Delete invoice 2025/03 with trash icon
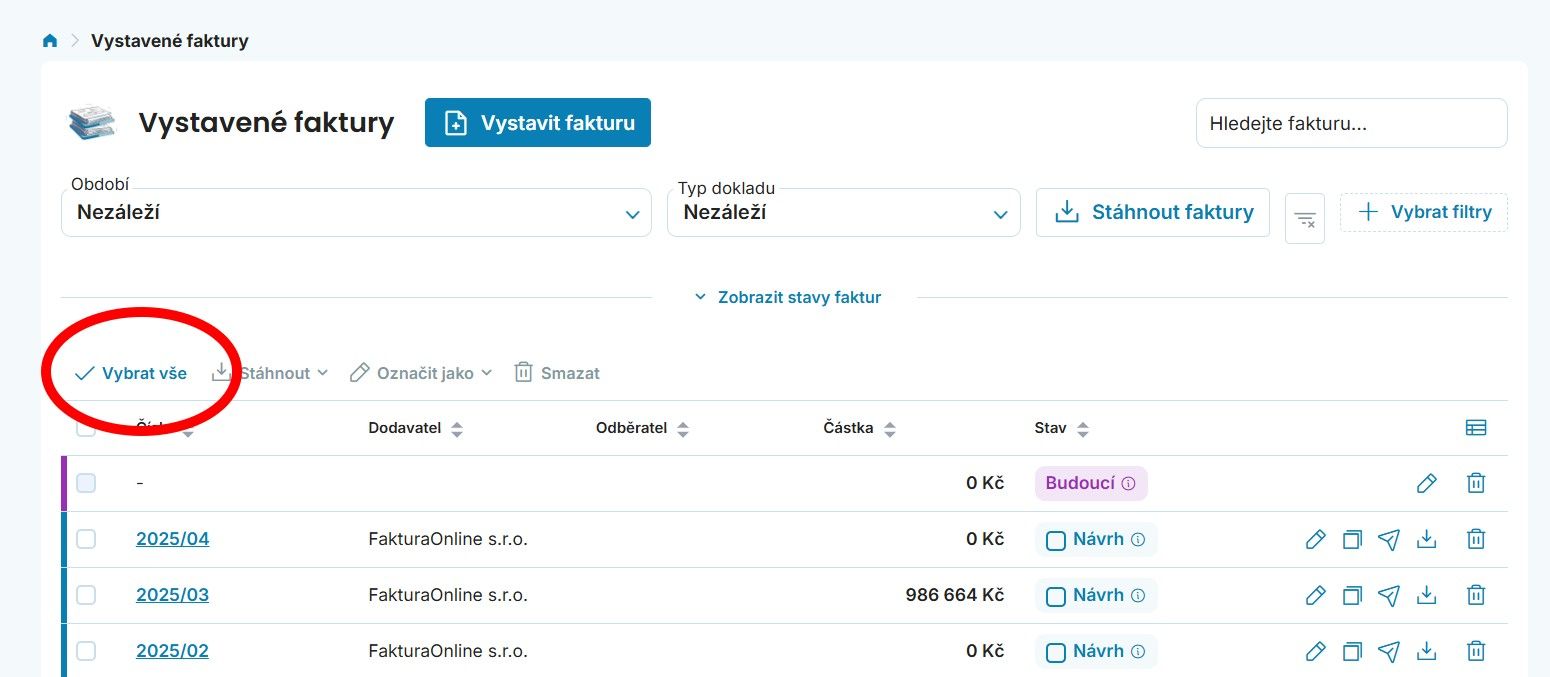The height and width of the screenshot is (677, 1550). 1476,595
